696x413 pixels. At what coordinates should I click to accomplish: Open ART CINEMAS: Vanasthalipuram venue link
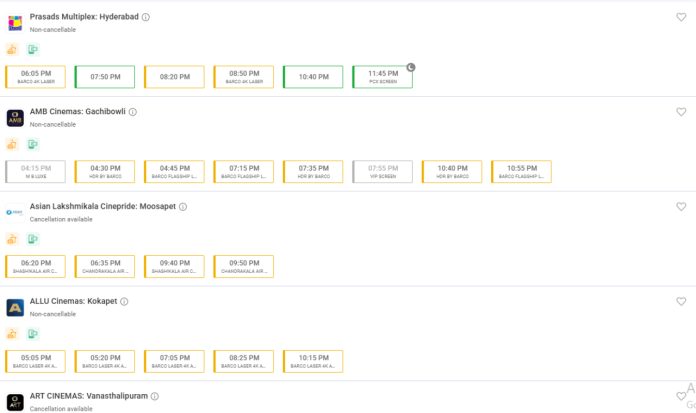(x=89, y=396)
